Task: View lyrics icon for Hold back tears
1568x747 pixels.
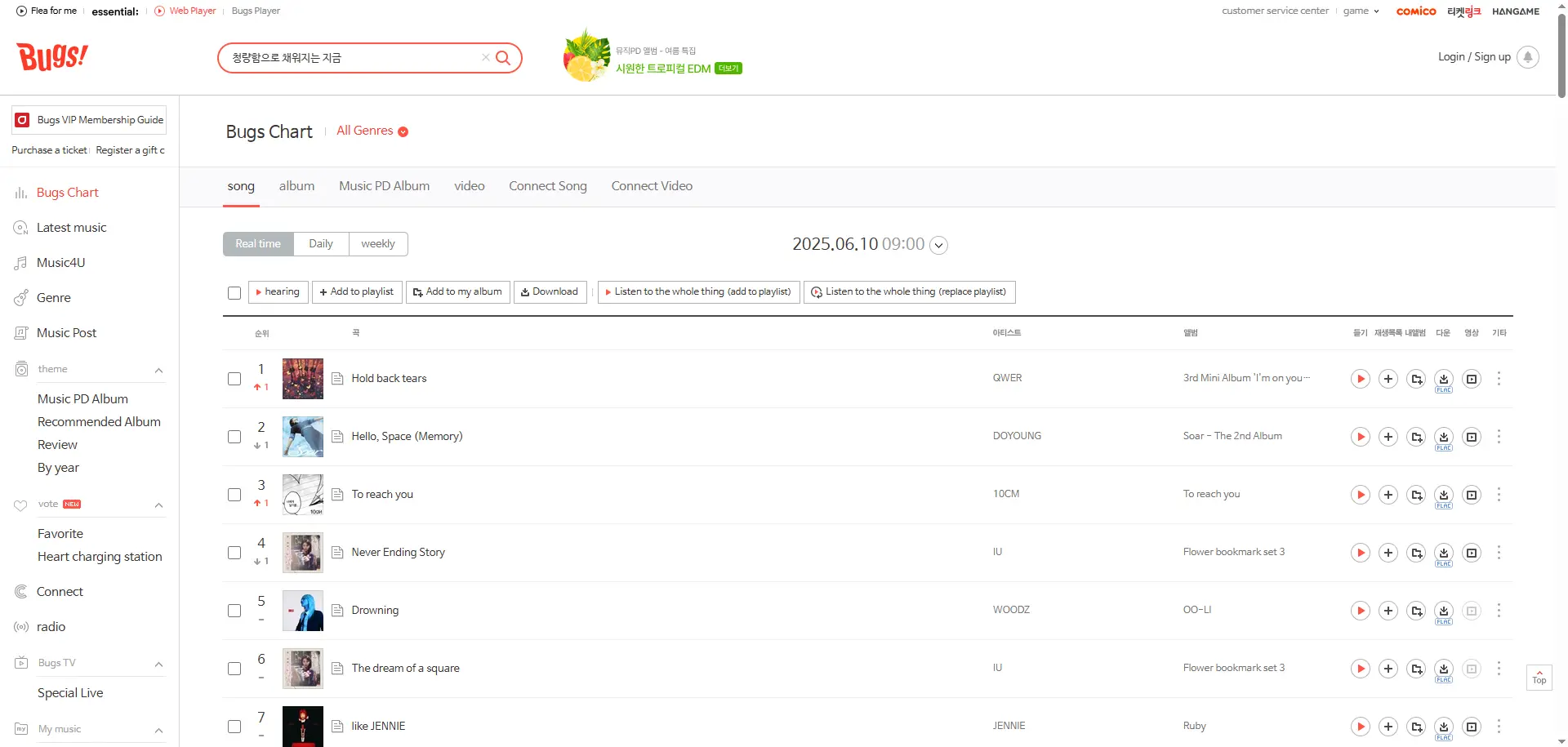Action: [x=337, y=379]
